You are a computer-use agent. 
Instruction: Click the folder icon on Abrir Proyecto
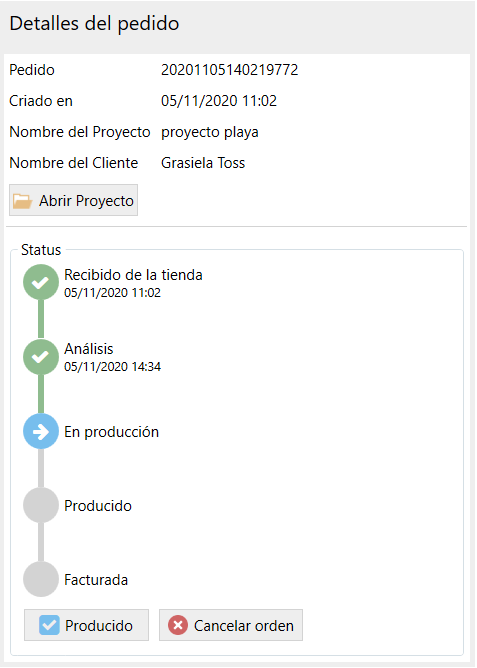click(x=23, y=201)
